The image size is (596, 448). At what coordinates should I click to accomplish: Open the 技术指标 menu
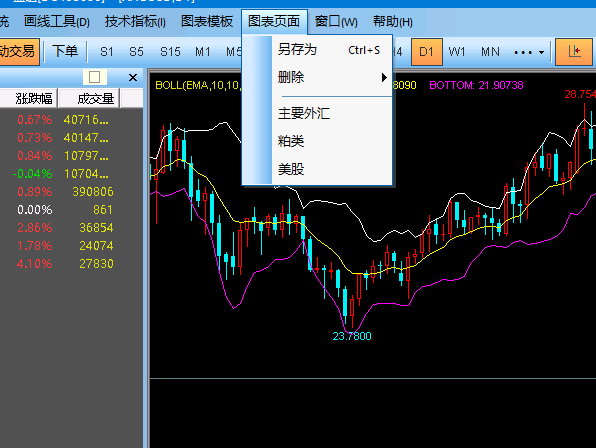coord(135,22)
